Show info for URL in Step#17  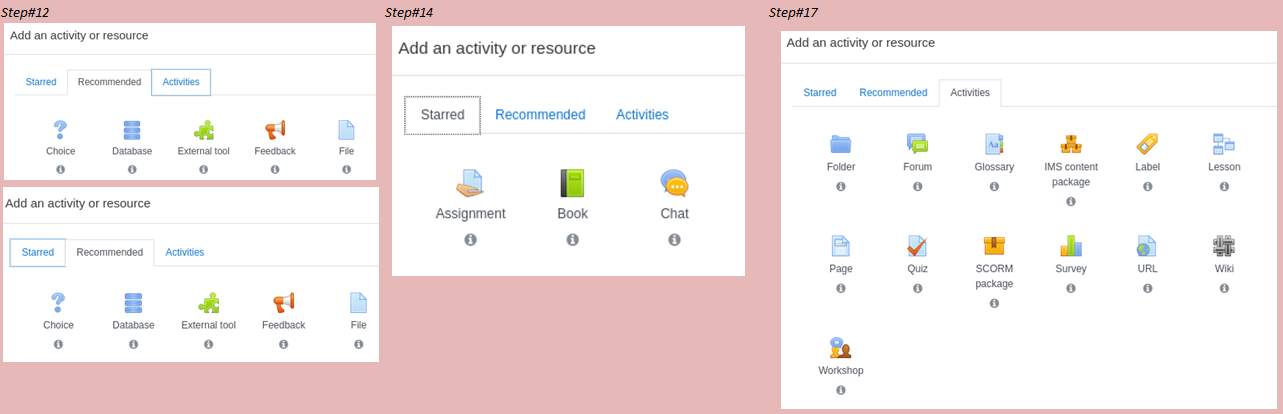[x=1147, y=288]
